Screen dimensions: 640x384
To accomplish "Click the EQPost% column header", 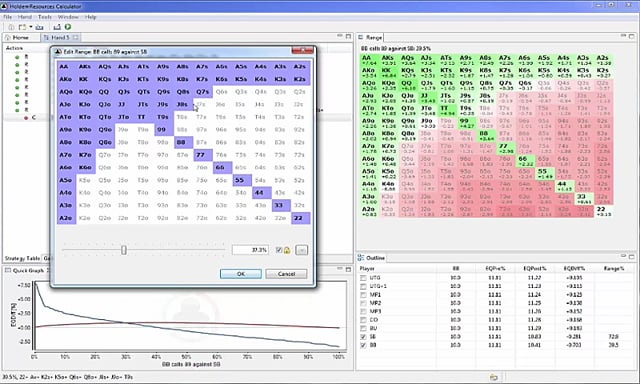I will [x=535, y=269].
